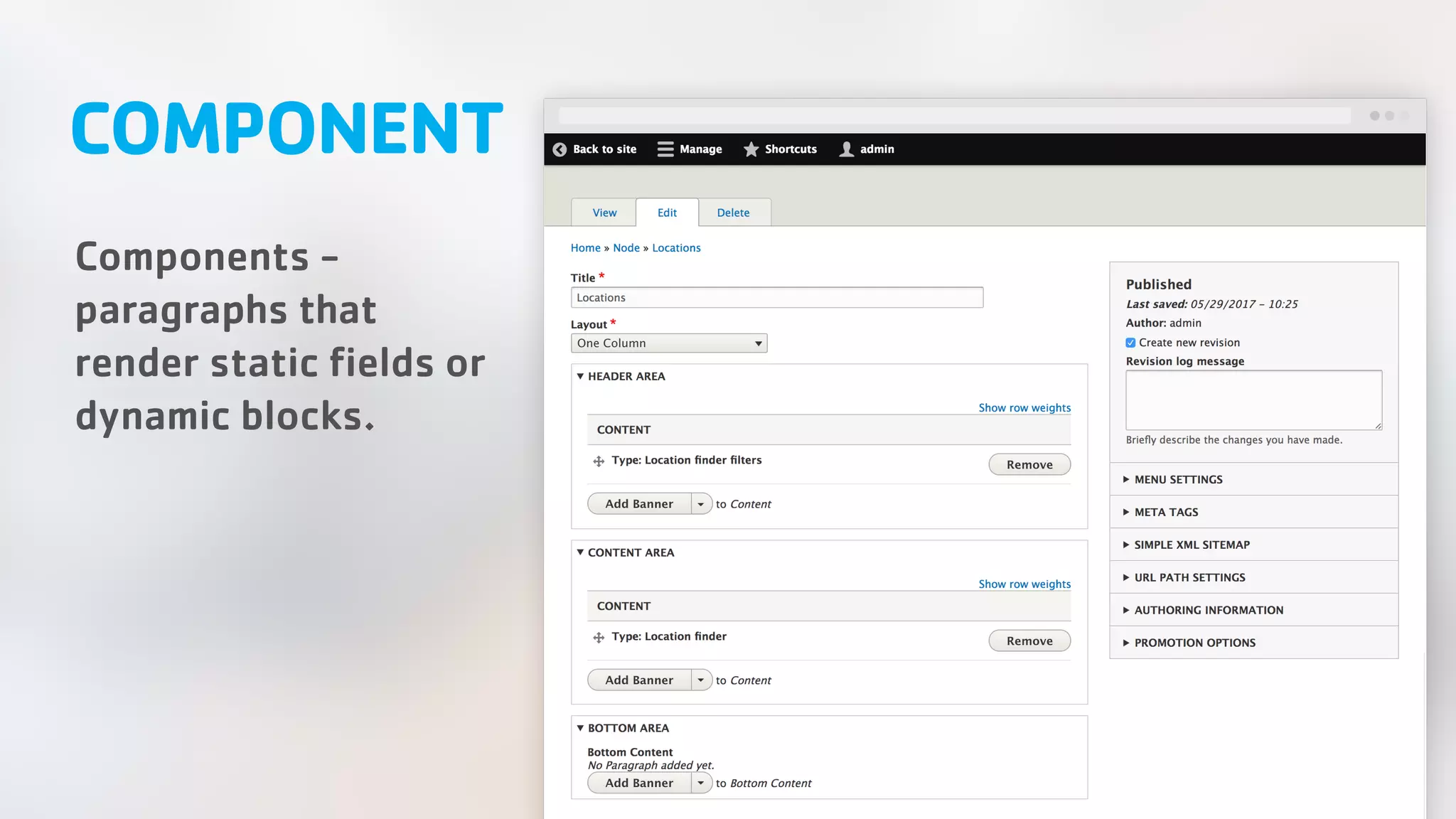The image size is (1456, 819).
Task: Click the 'No Paragraph added yet.' text
Action: (x=651, y=766)
